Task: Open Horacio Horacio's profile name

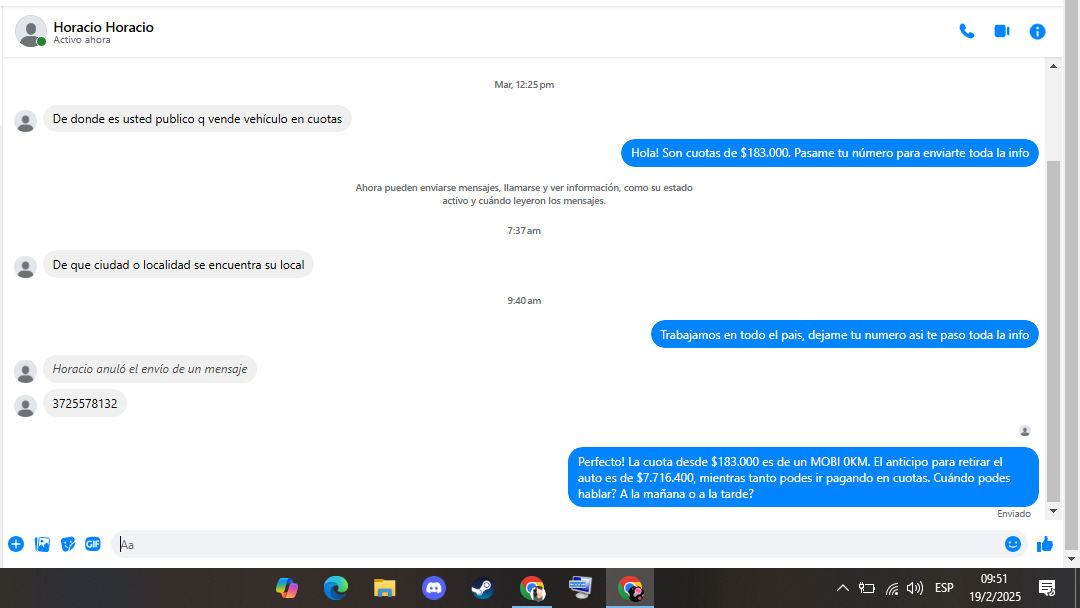Action: 103,27
